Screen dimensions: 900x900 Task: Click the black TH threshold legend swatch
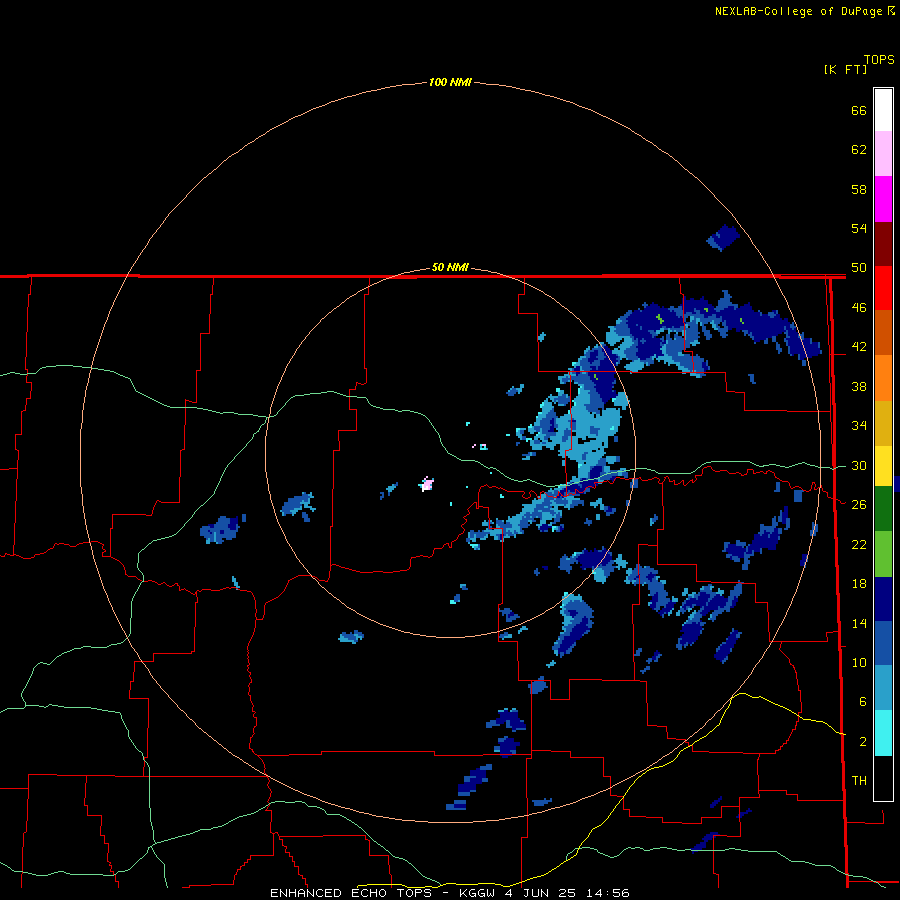[x=883, y=778]
